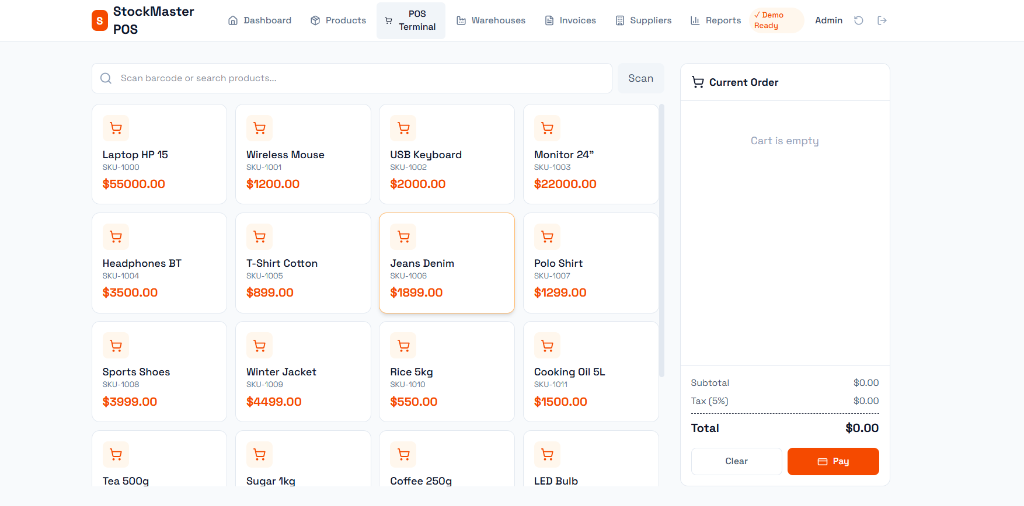Click the product list scrollbar
This screenshot has height=506, width=1024.
[661, 240]
